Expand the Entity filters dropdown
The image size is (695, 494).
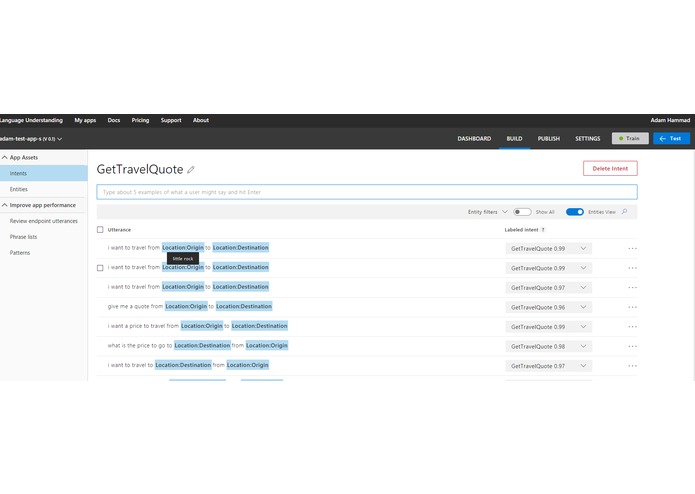coord(488,212)
